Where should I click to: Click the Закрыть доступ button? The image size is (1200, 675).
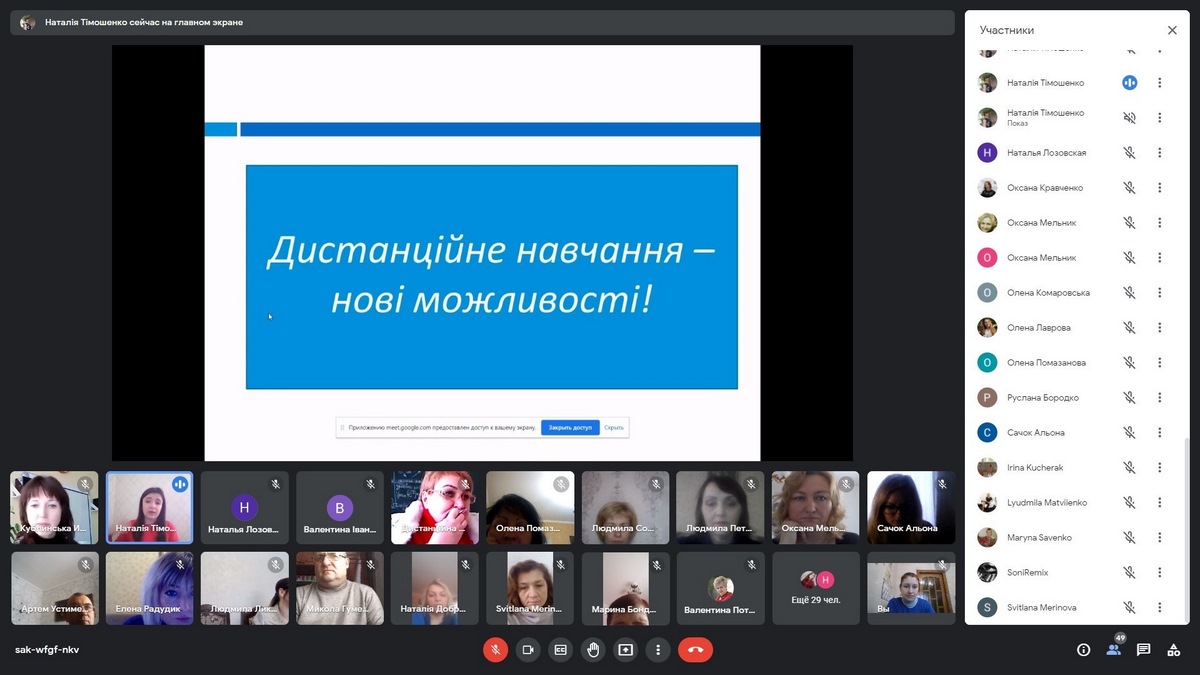(x=570, y=428)
